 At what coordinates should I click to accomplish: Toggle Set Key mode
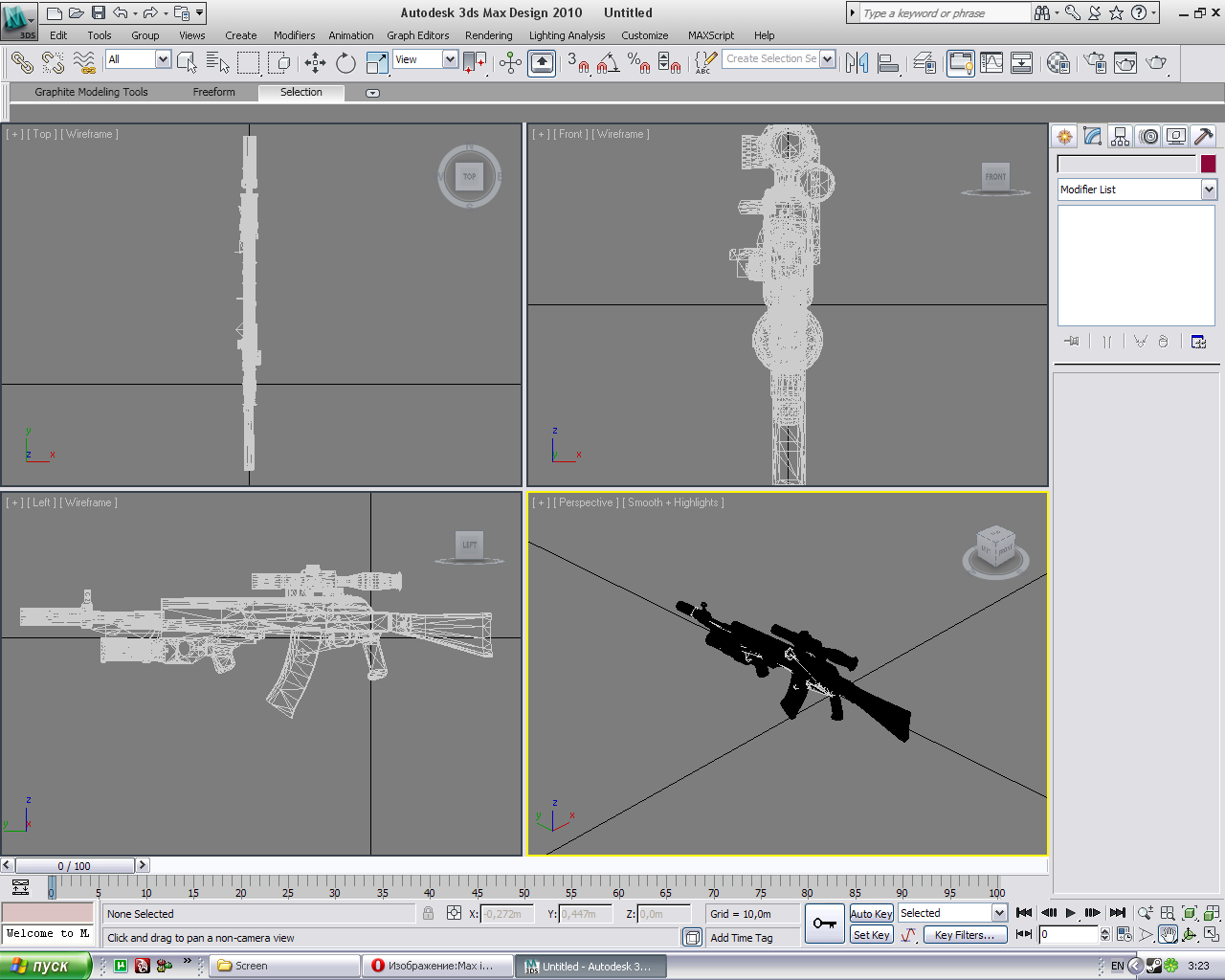click(871, 935)
